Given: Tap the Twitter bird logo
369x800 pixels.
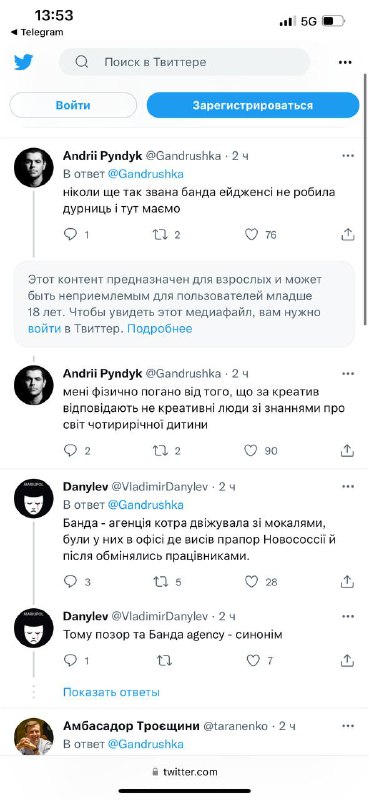Looking at the screenshot, I should click(x=23, y=62).
